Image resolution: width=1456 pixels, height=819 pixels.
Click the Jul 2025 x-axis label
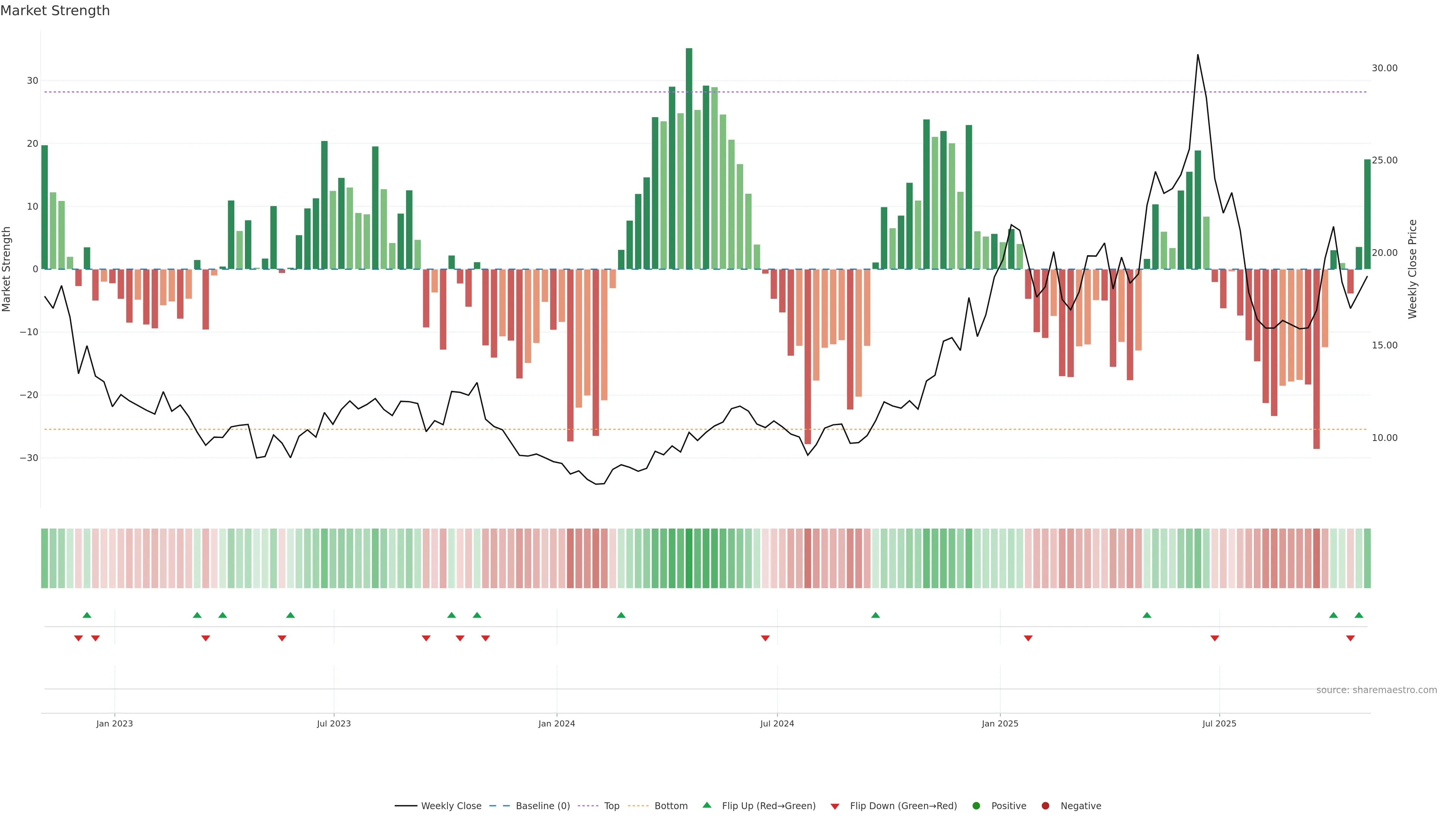click(x=1219, y=723)
